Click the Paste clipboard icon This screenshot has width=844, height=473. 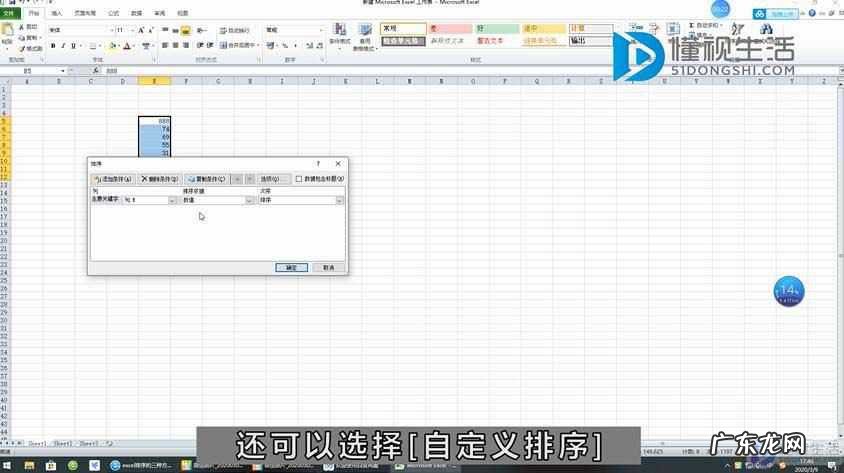point(8,31)
